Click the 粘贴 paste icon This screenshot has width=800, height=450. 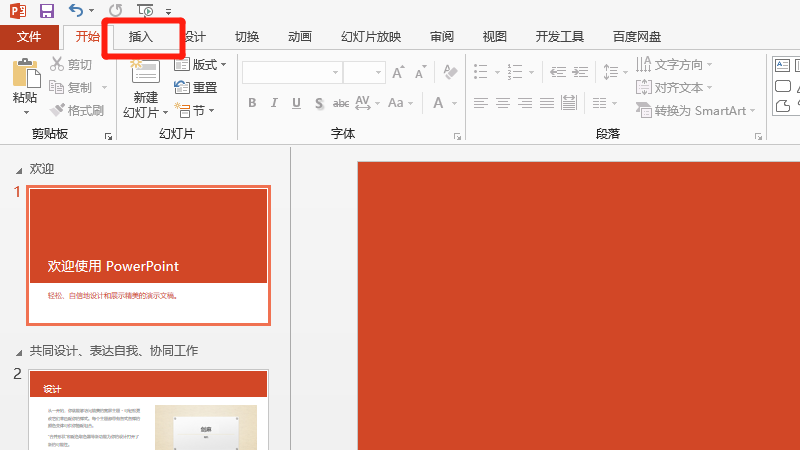point(26,73)
